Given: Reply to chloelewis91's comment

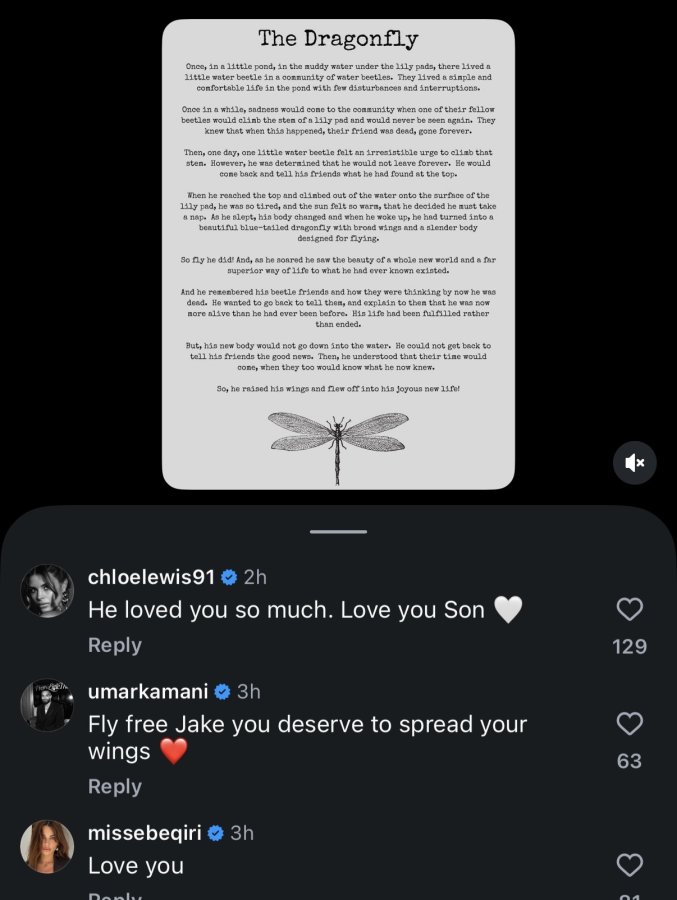Looking at the screenshot, I should tap(115, 645).
